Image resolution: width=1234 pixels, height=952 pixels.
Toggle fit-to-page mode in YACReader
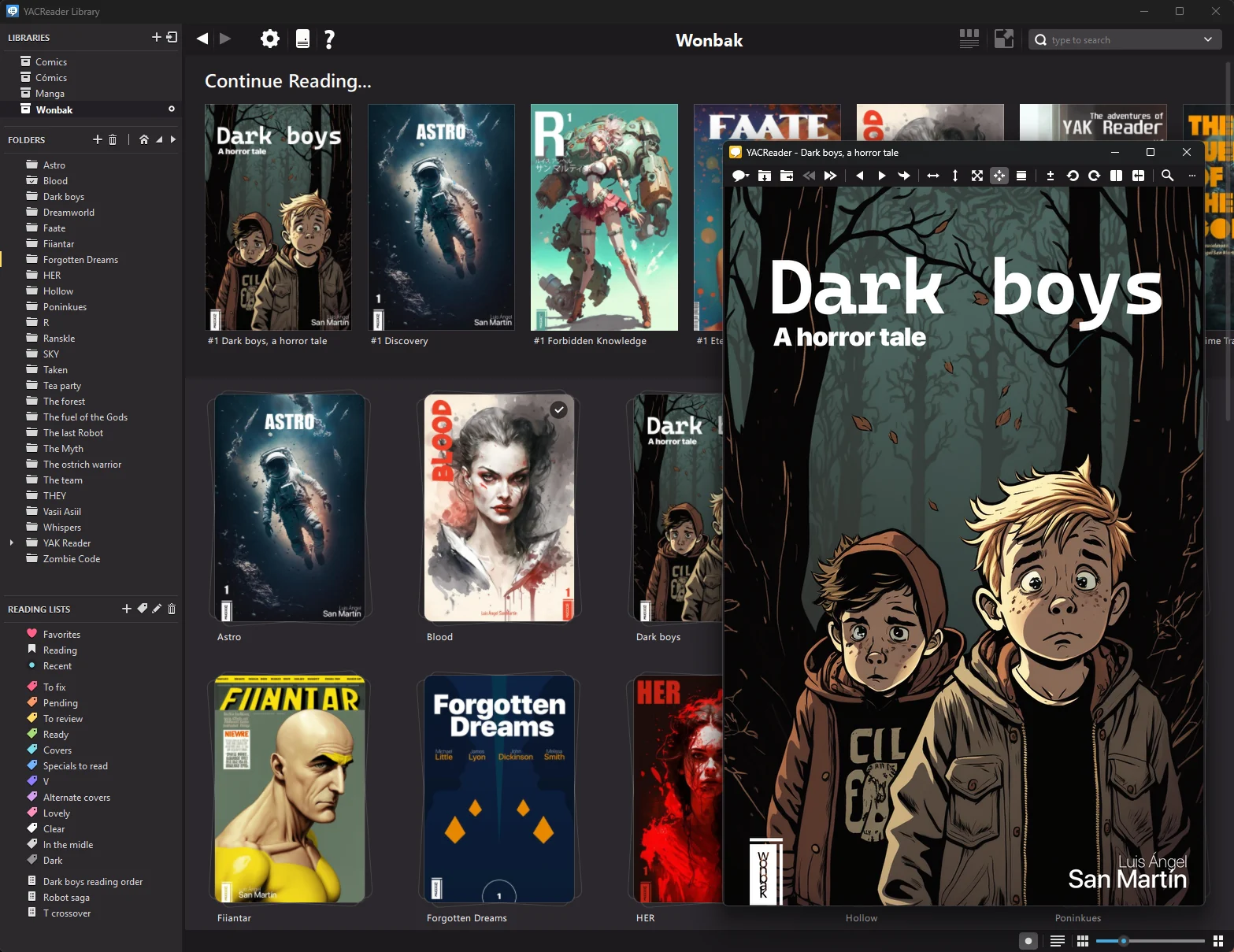[x=999, y=176]
